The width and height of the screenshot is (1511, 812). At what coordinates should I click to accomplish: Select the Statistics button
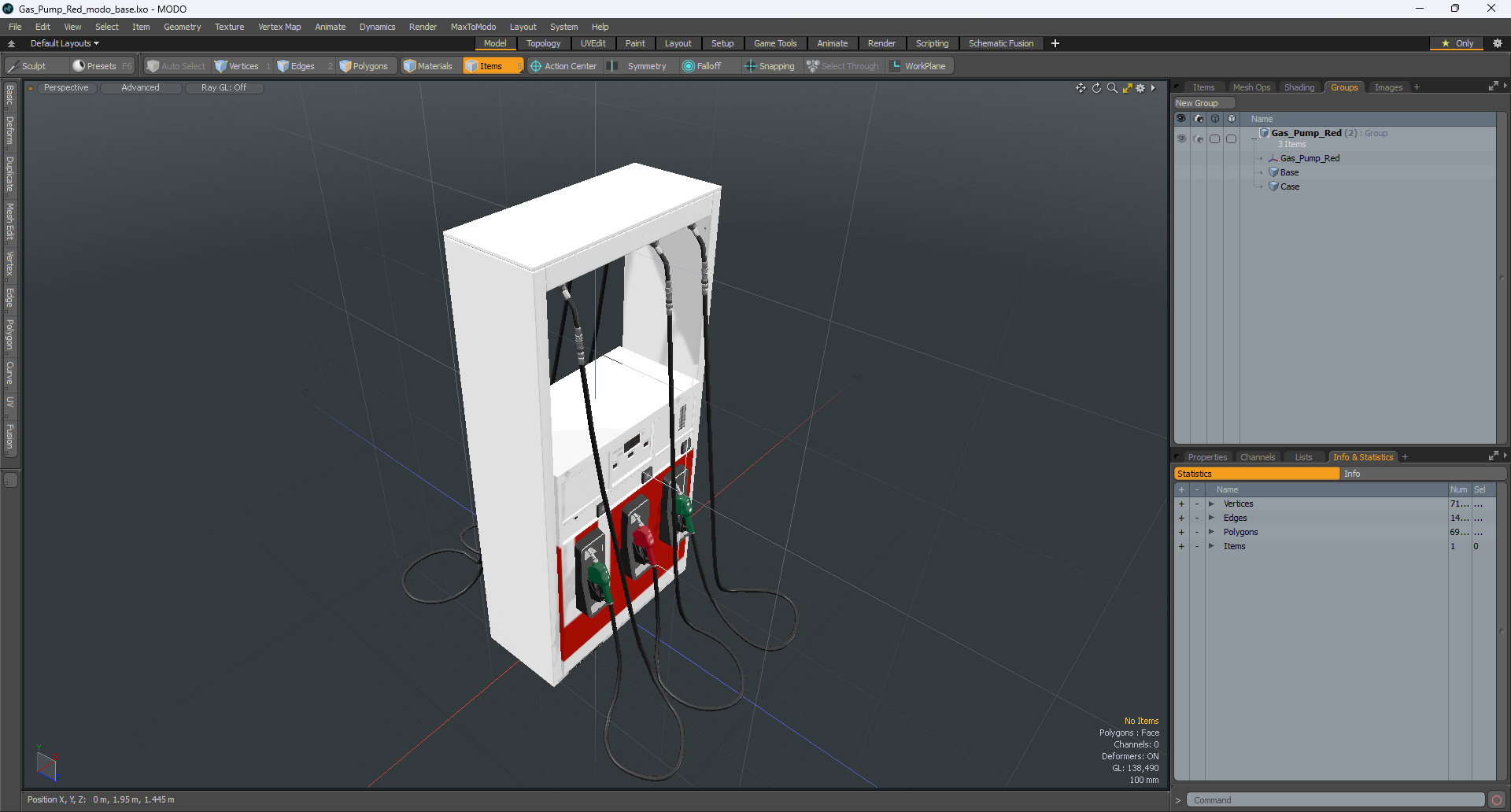(x=1257, y=474)
